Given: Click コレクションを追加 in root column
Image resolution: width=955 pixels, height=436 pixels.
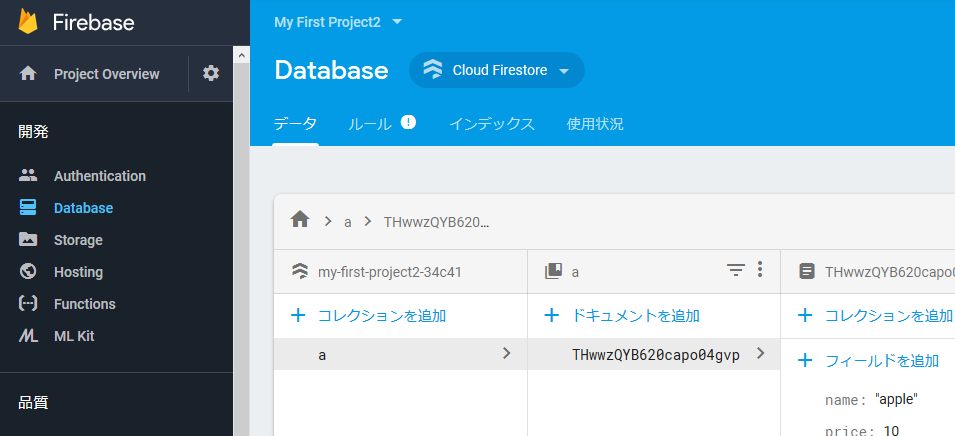Looking at the screenshot, I should click(x=382, y=315).
